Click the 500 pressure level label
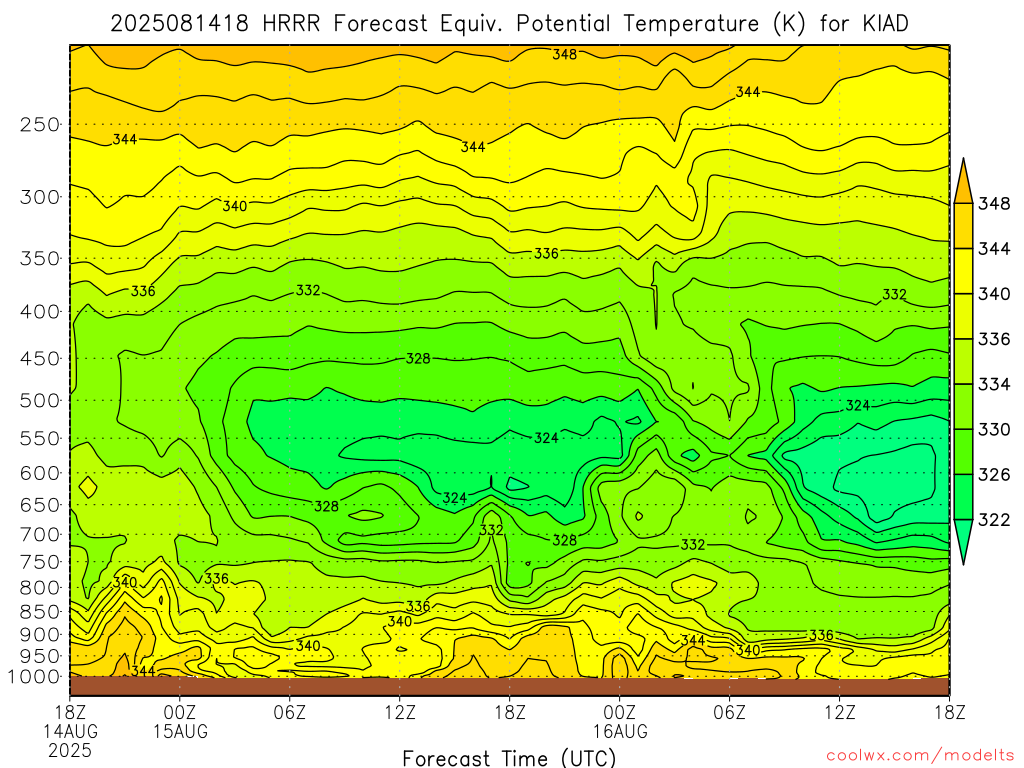Screen dimensions: 1024x768 click(x=39, y=400)
